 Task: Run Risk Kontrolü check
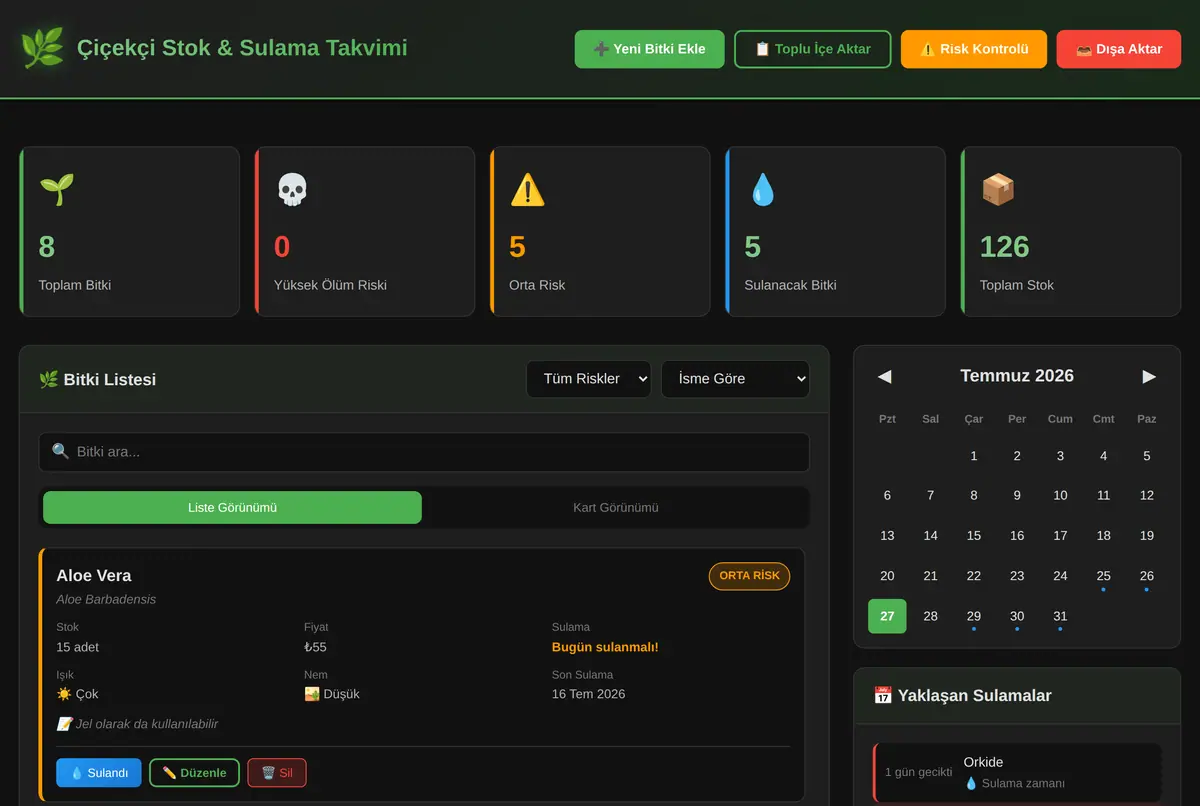point(974,49)
